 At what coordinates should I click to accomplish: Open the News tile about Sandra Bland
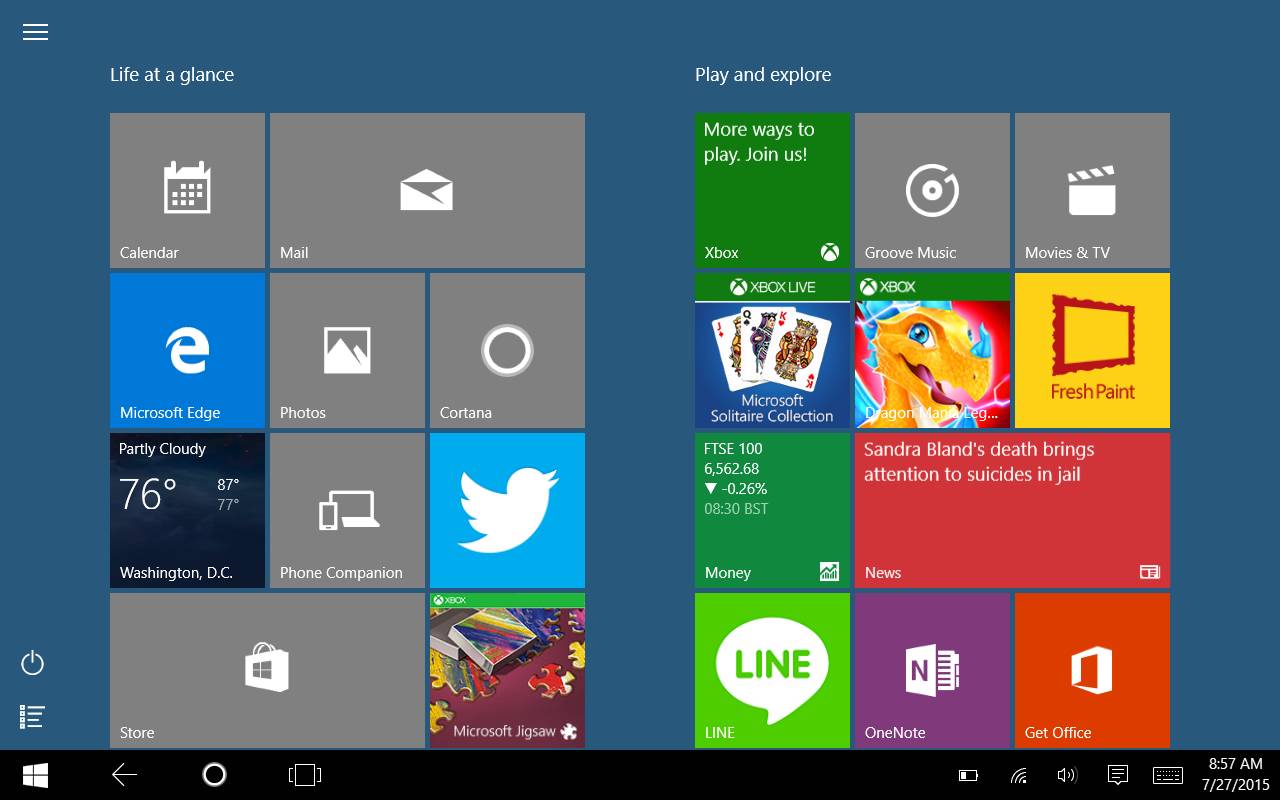coord(1012,510)
